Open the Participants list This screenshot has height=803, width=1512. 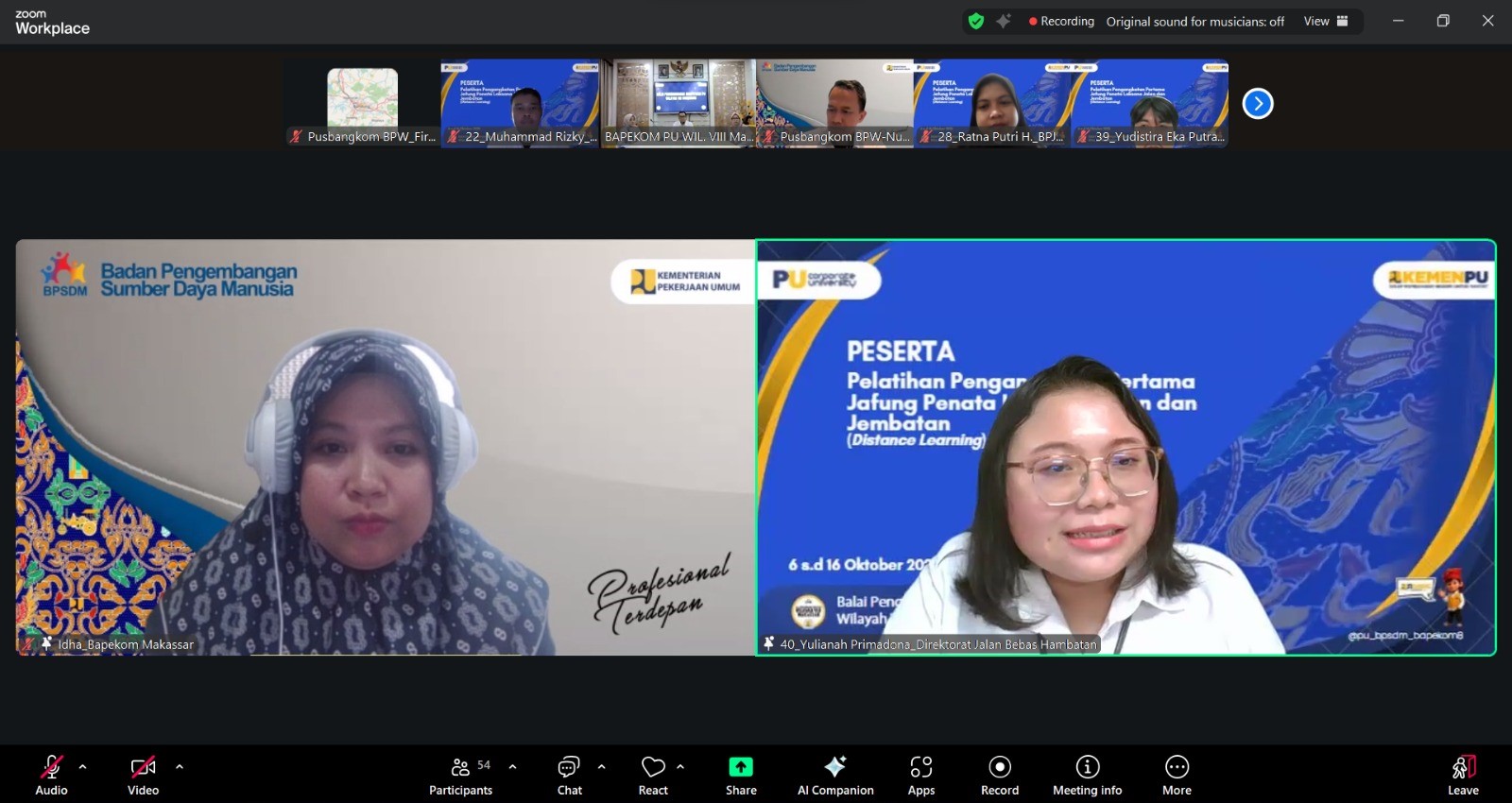coord(460,775)
